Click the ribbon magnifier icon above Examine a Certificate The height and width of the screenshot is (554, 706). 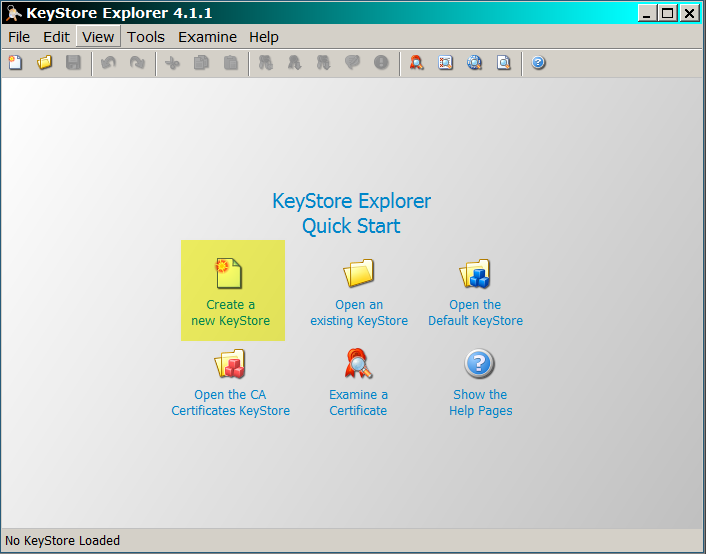tap(358, 363)
